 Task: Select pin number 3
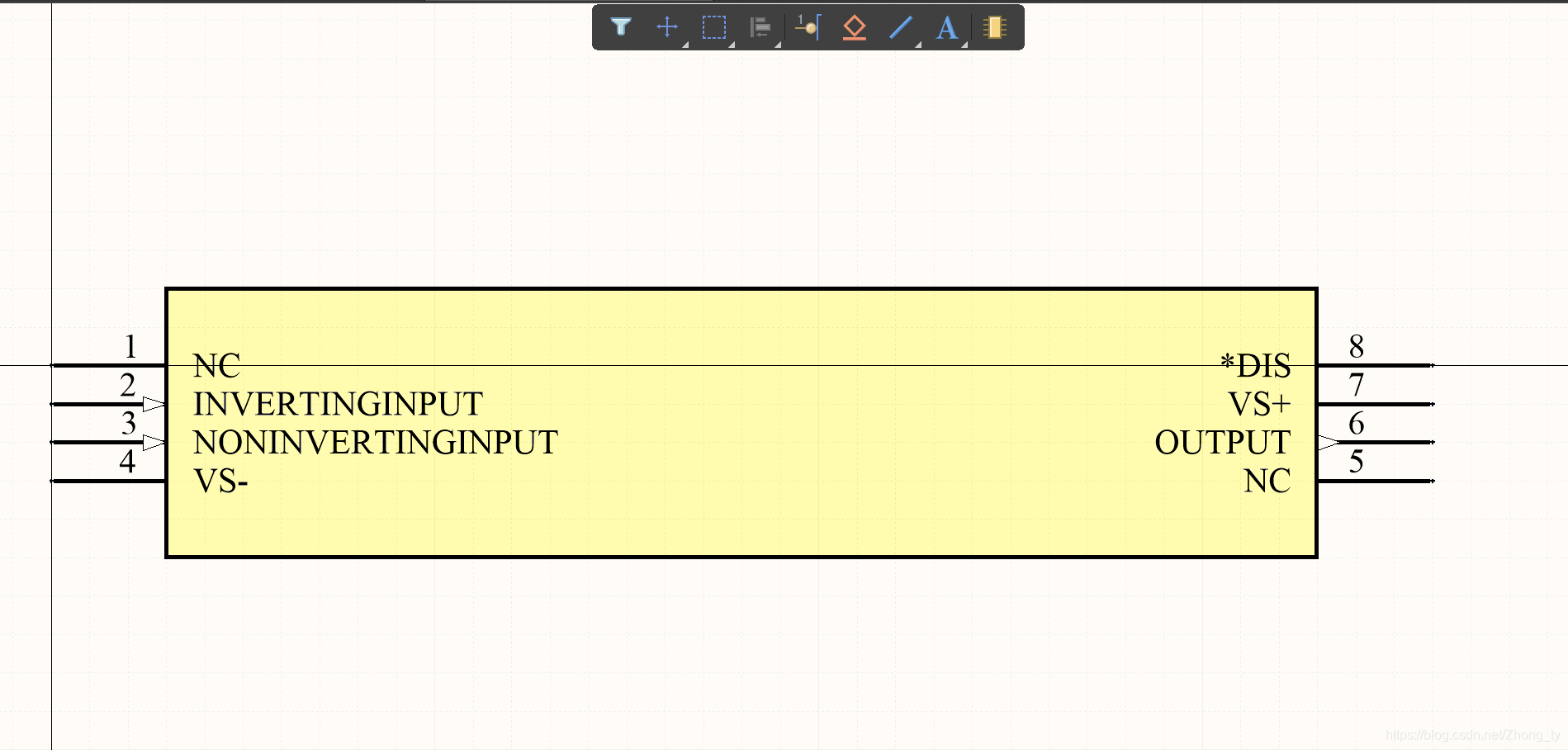coord(128,423)
